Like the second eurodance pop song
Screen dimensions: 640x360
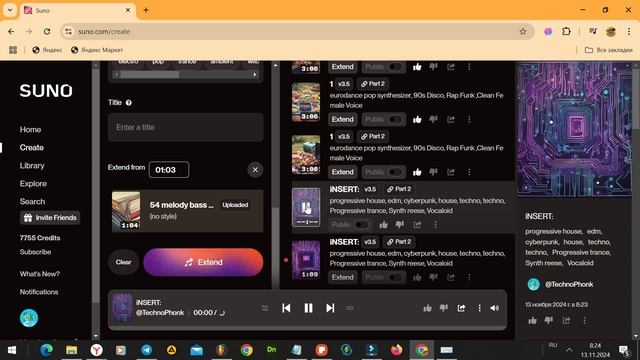pos(417,172)
